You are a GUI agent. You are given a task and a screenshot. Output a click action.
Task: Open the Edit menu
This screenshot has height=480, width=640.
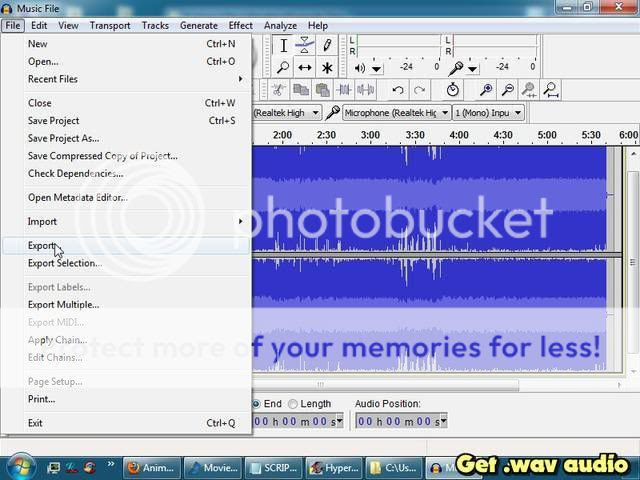pos(39,26)
